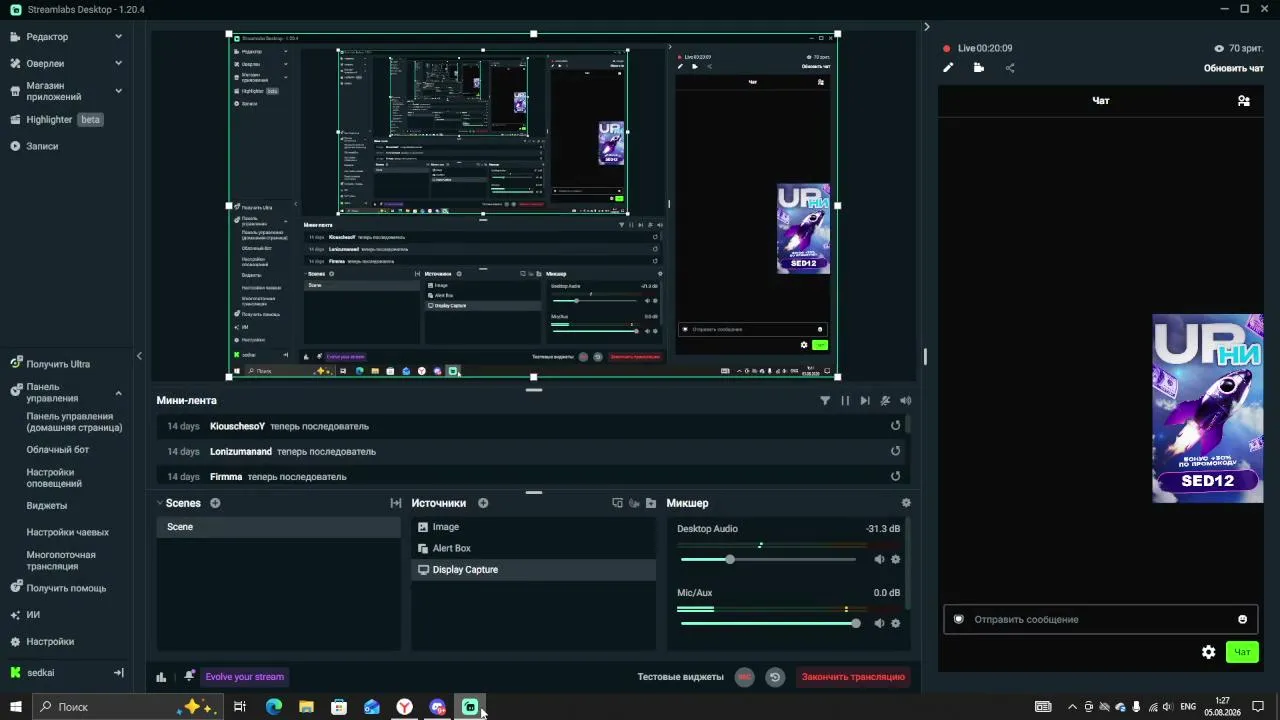Expand the Магазин приложений section
Screen dimensions: 1280x720
tap(118, 91)
